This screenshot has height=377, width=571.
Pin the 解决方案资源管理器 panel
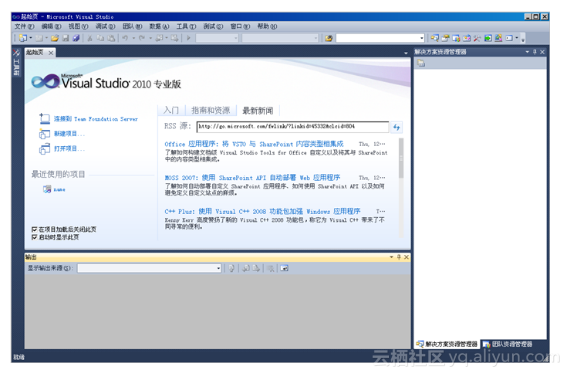point(535,52)
